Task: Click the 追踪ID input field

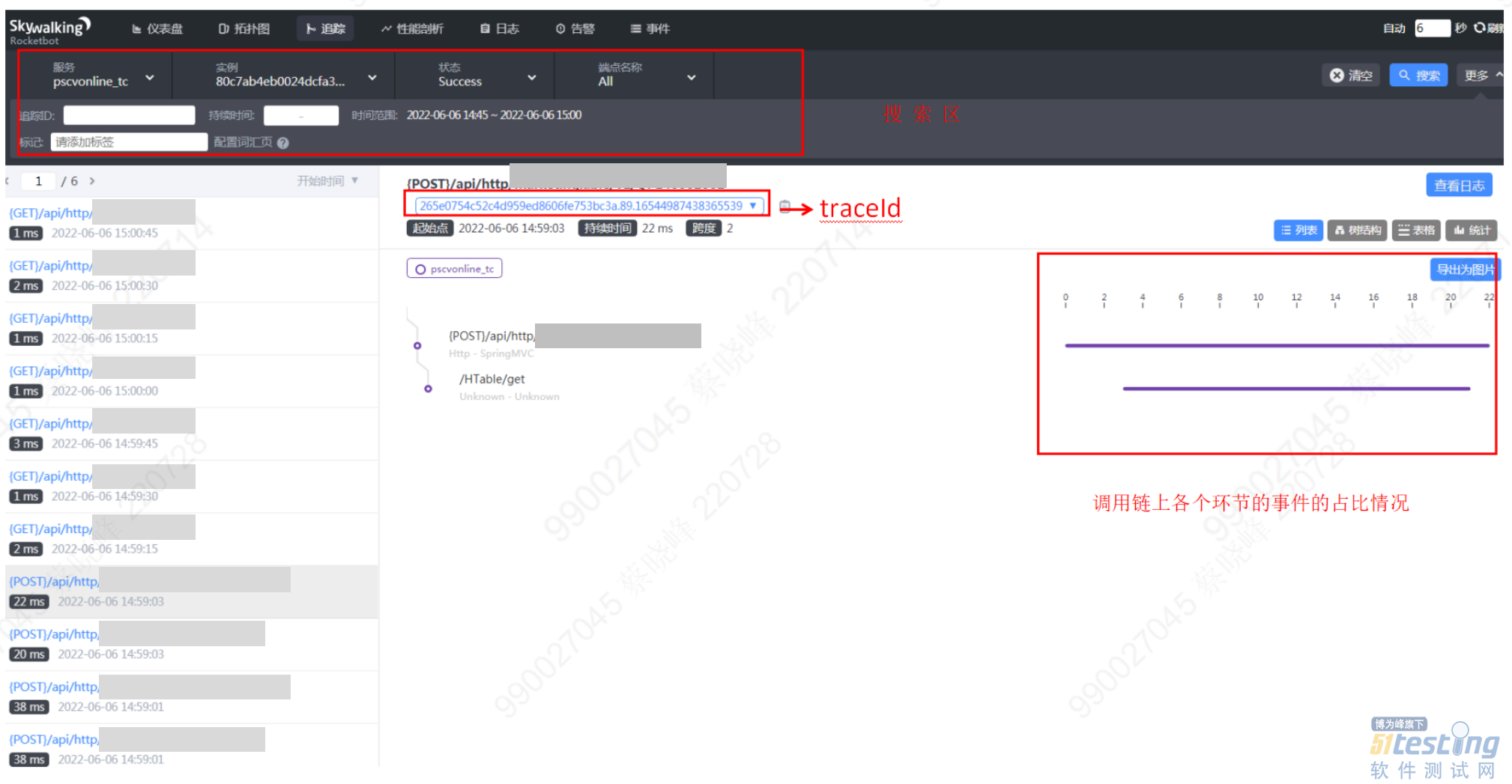Action: [129, 115]
